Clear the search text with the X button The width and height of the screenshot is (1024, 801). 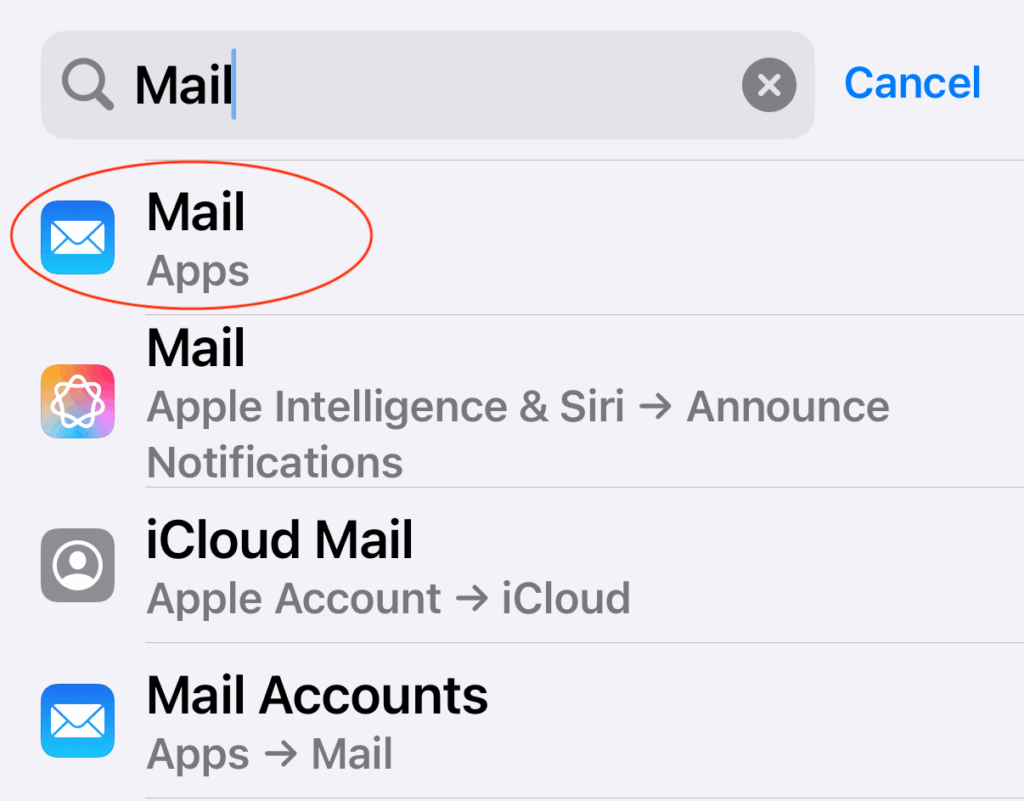point(769,85)
